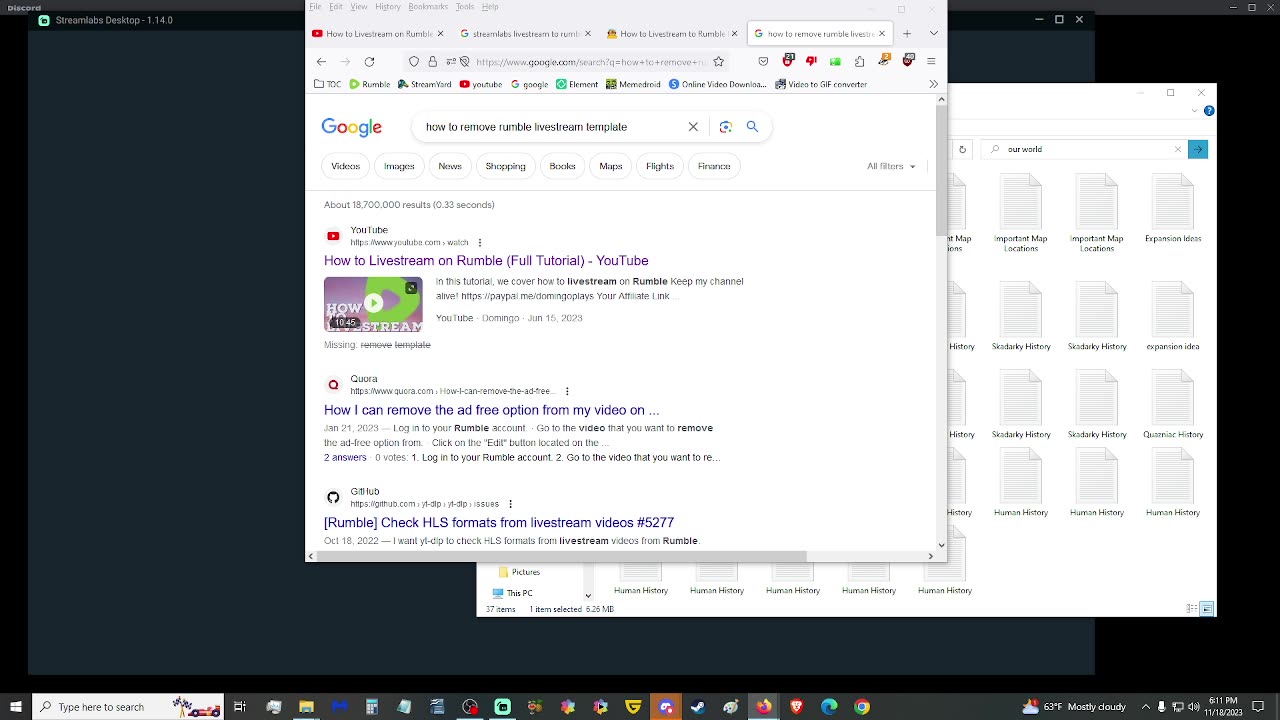This screenshot has width=1280, height=720.
Task: Open more options for the YouTube result
Action: pos(480,243)
